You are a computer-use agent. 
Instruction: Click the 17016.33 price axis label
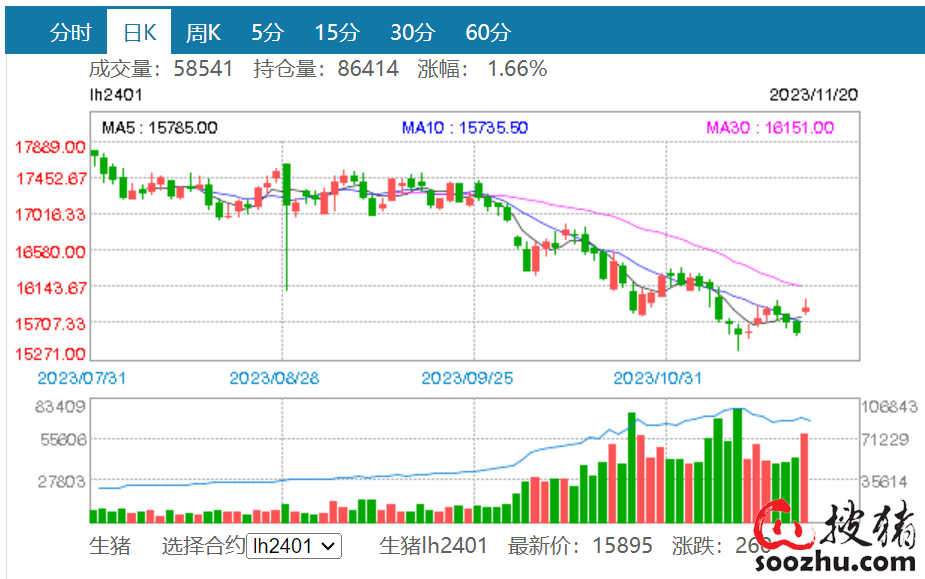50,214
